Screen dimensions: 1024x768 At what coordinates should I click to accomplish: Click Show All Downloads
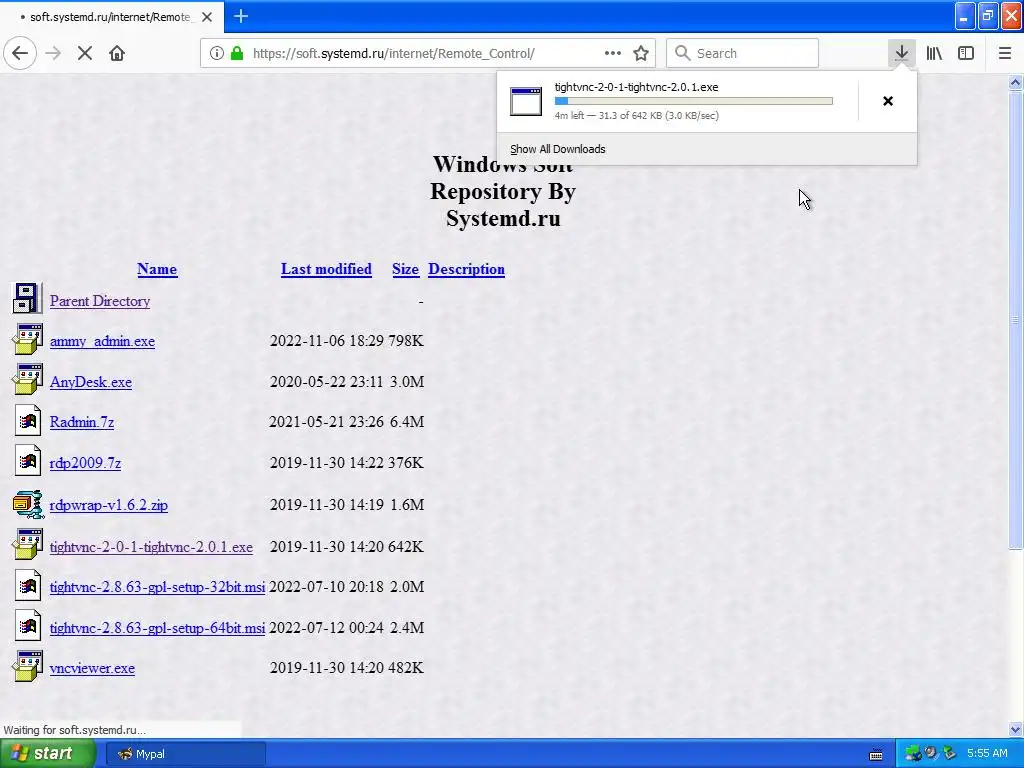point(558,149)
